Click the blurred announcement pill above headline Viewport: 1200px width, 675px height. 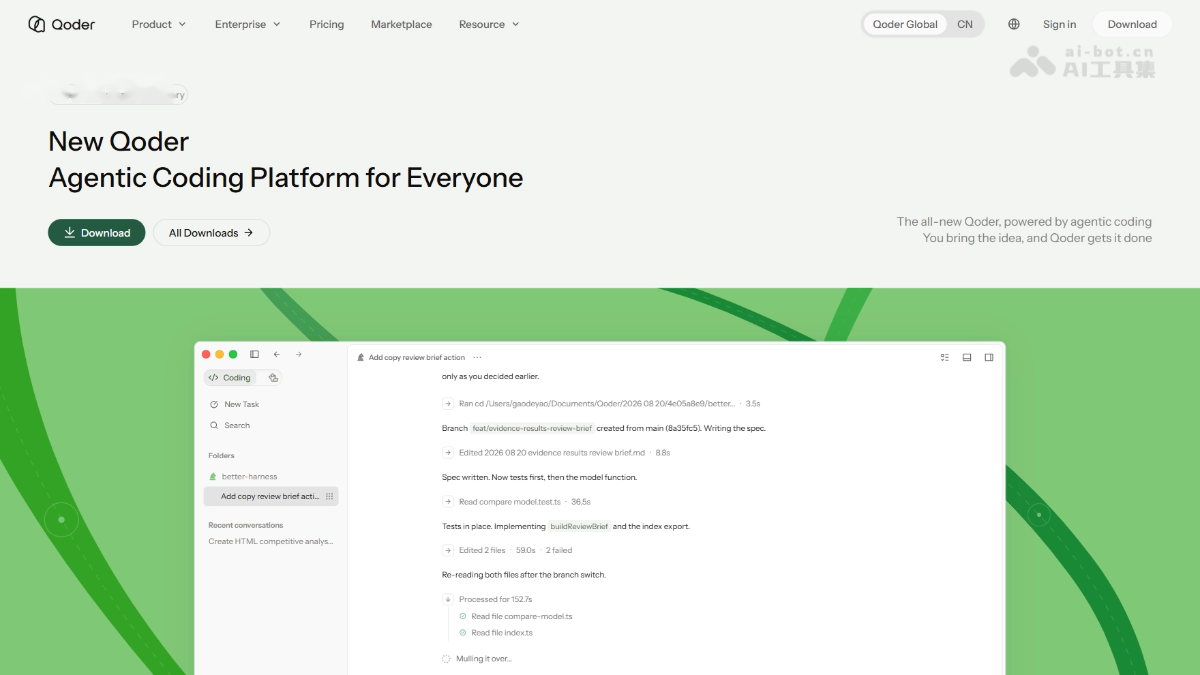(x=118, y=95)
